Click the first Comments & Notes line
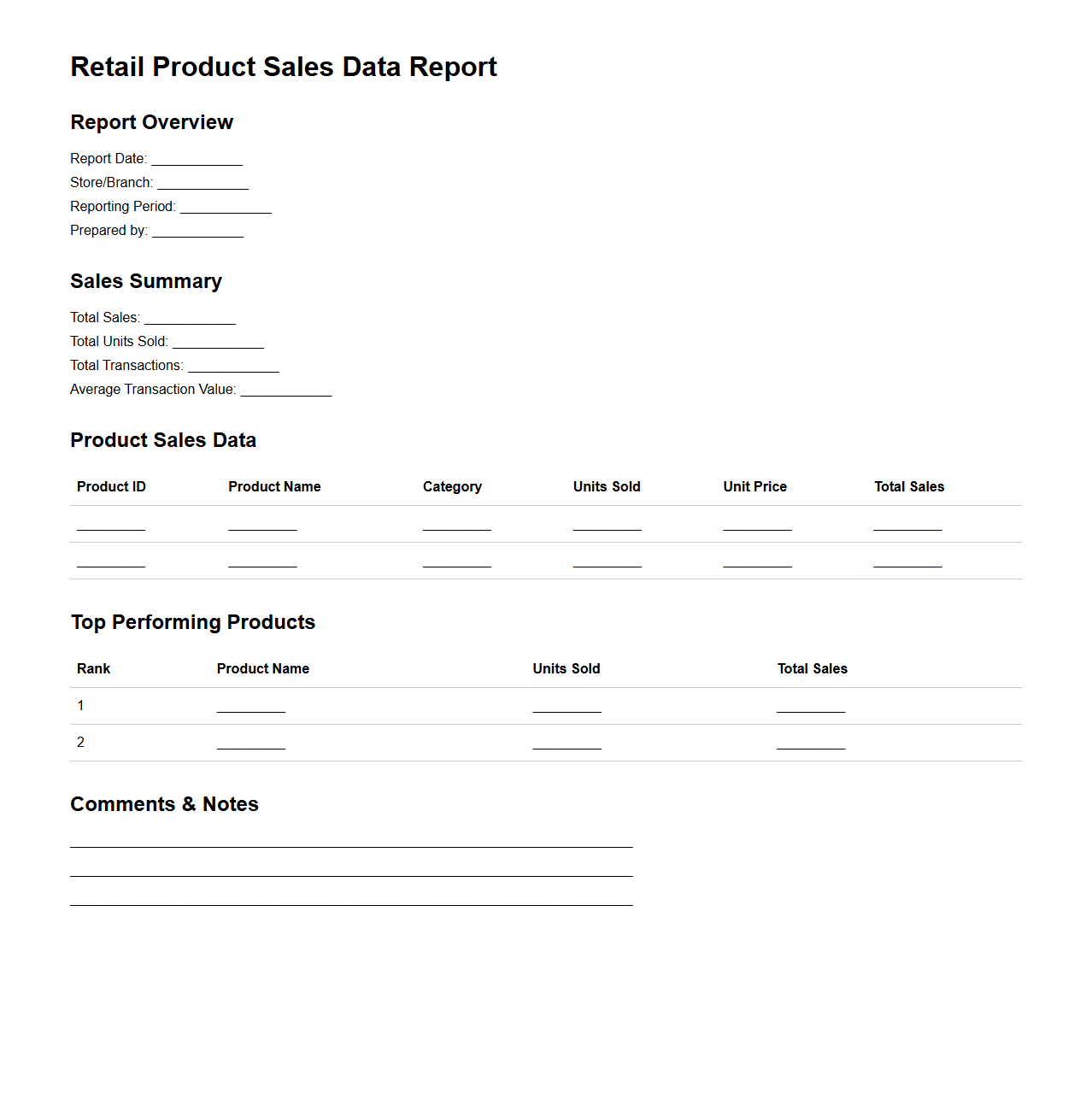 (350, 844)
